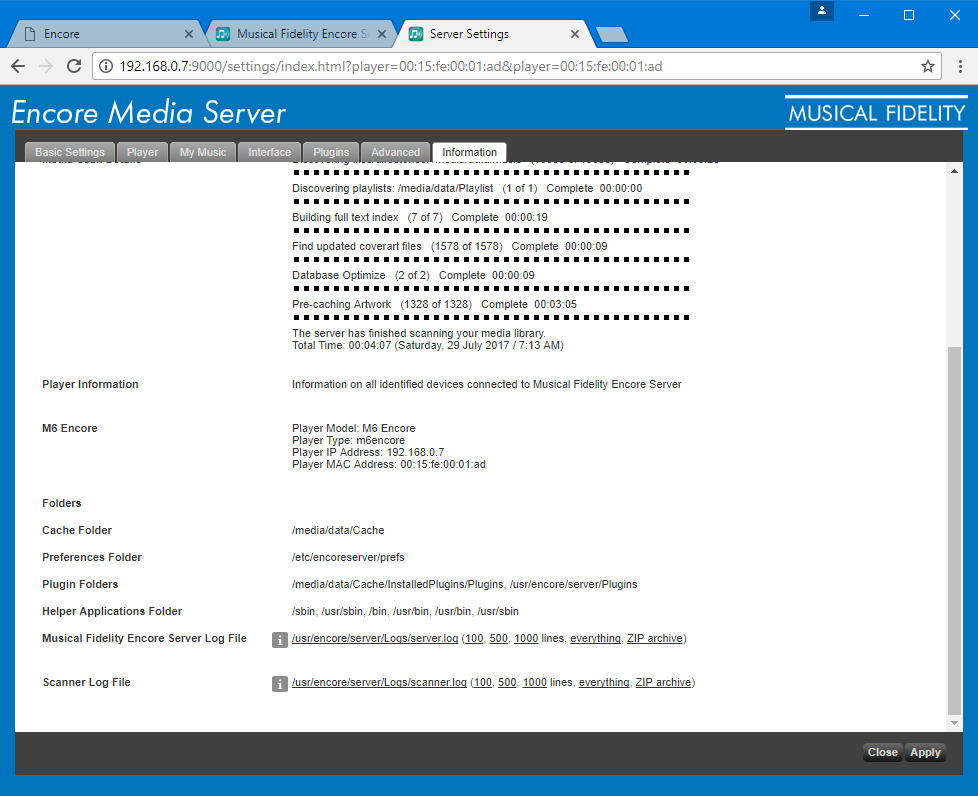View last 100 lines of scanner.log

pos(482,682)
